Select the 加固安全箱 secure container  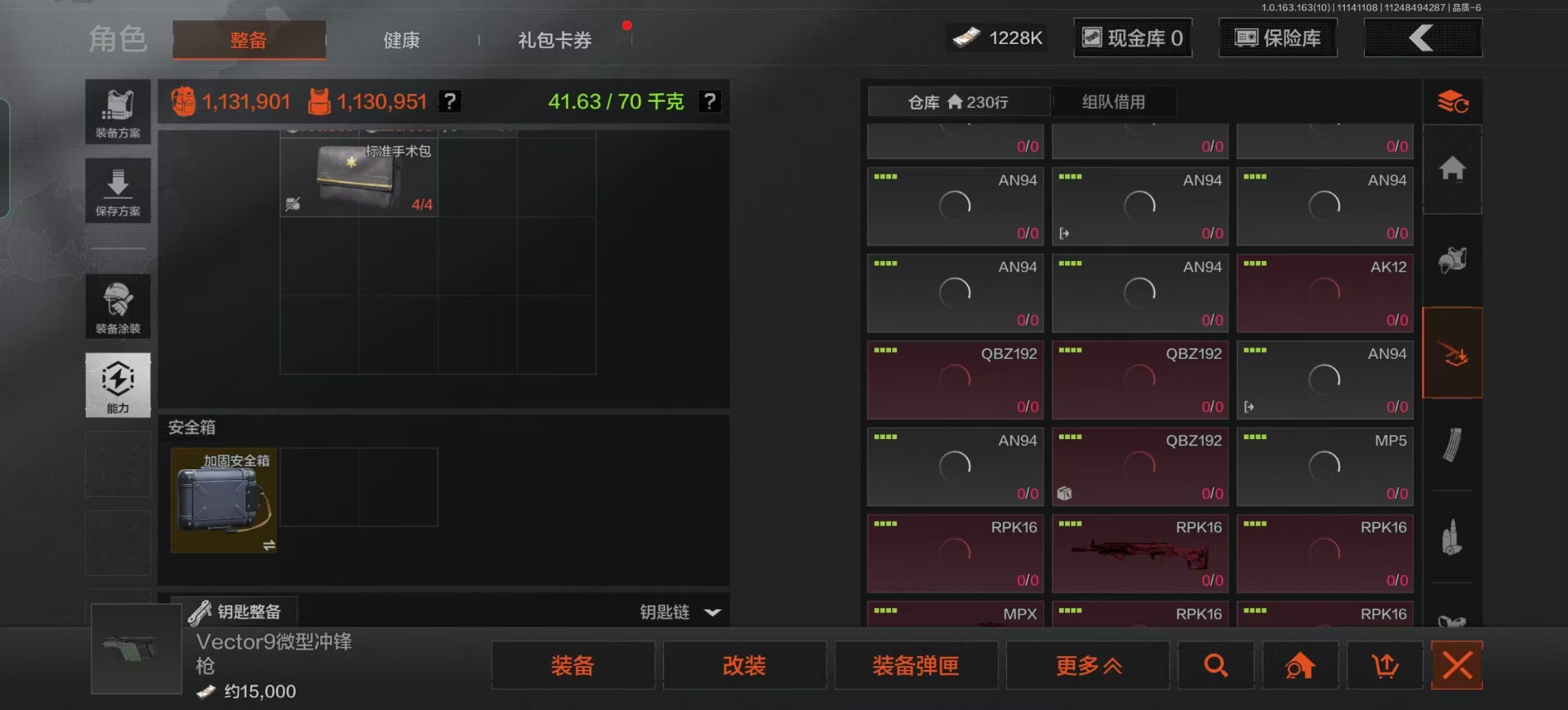coord(224,500)
